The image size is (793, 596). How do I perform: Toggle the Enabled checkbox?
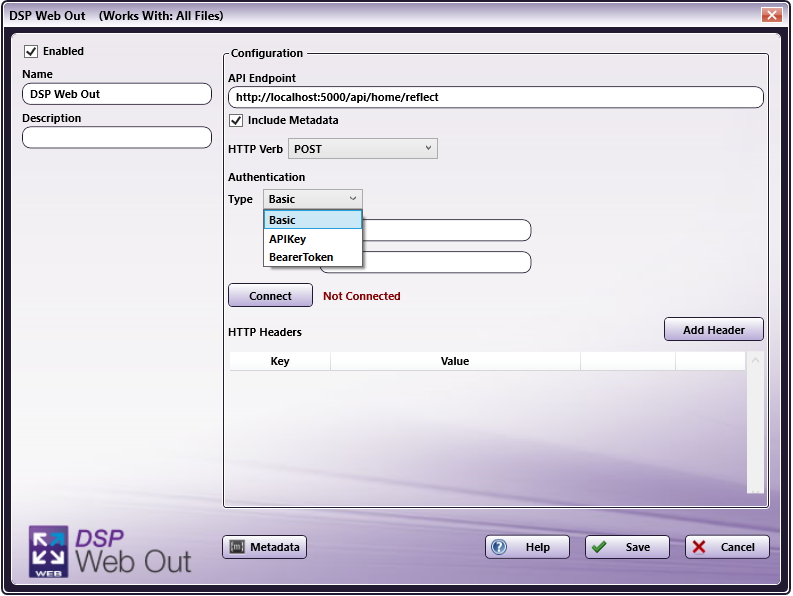[31, 51]
